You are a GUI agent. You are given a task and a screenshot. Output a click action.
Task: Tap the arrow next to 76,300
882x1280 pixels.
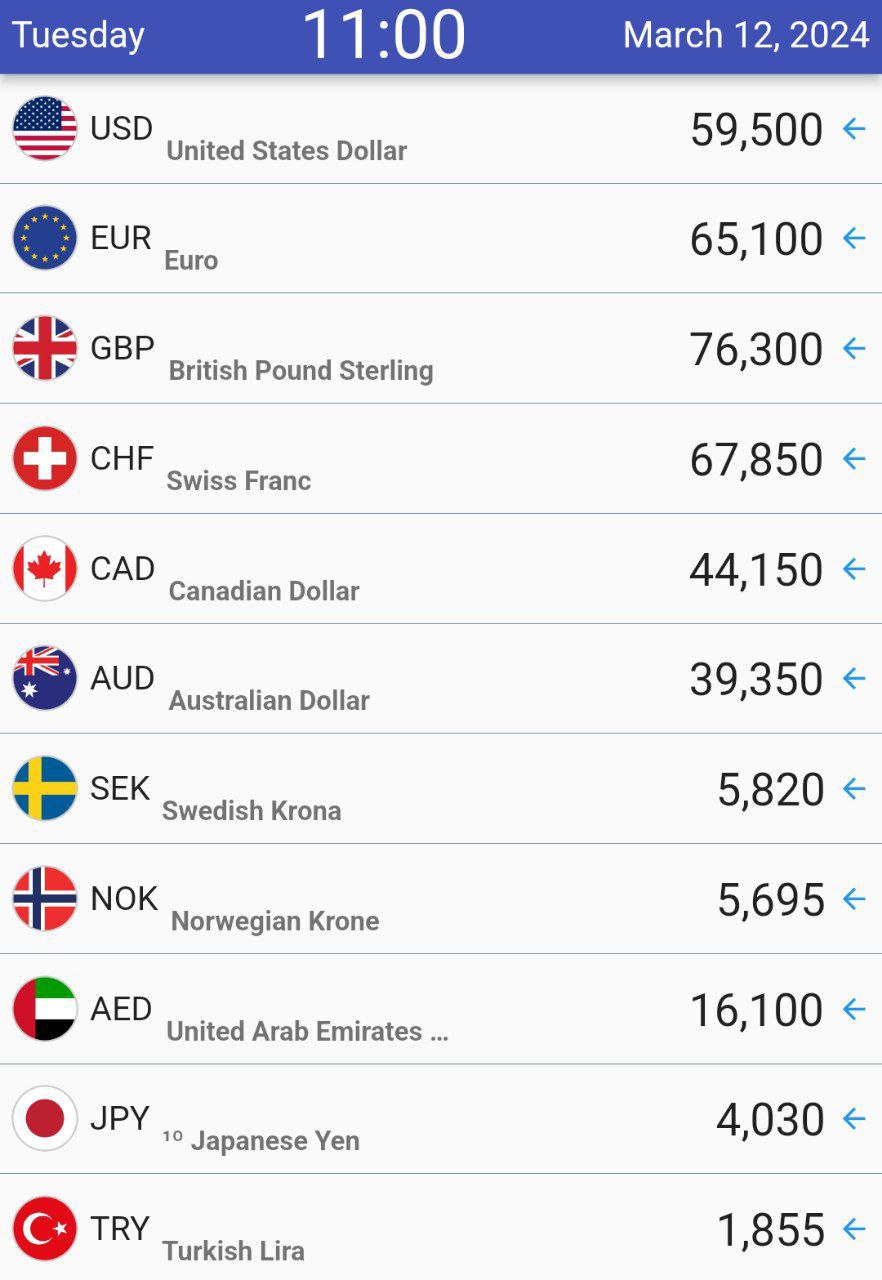854,349
